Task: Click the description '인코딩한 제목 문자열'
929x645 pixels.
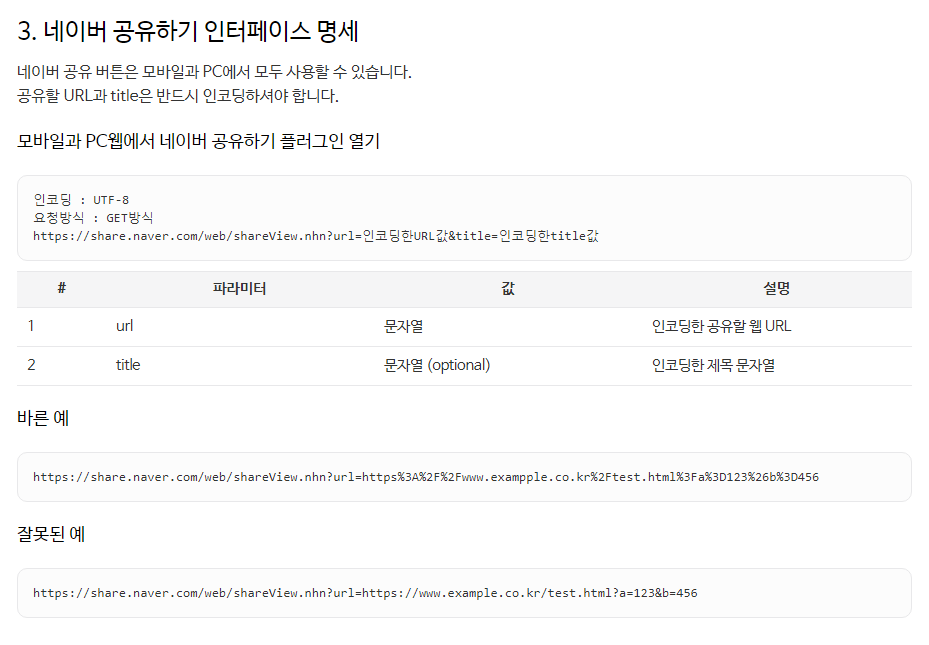Action: [x=713, y=365]
